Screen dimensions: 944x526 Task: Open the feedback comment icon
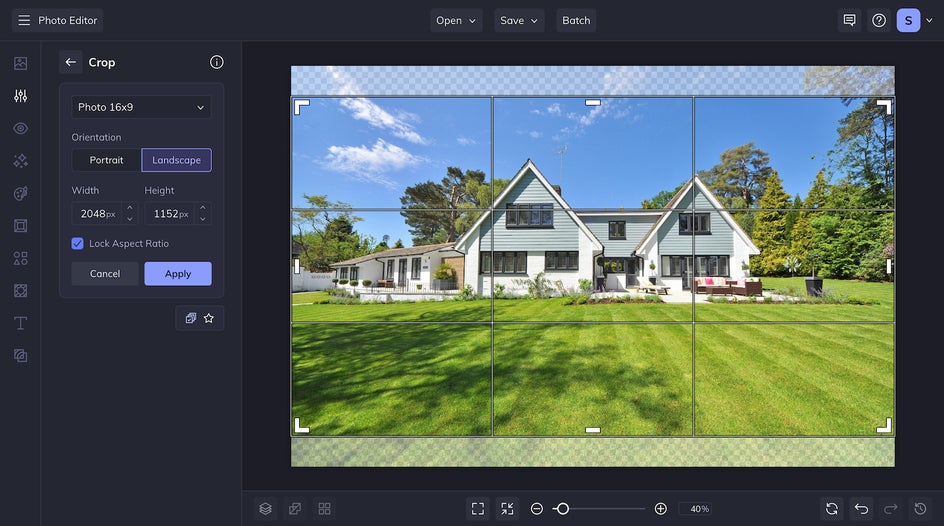[x=849, y=20]
